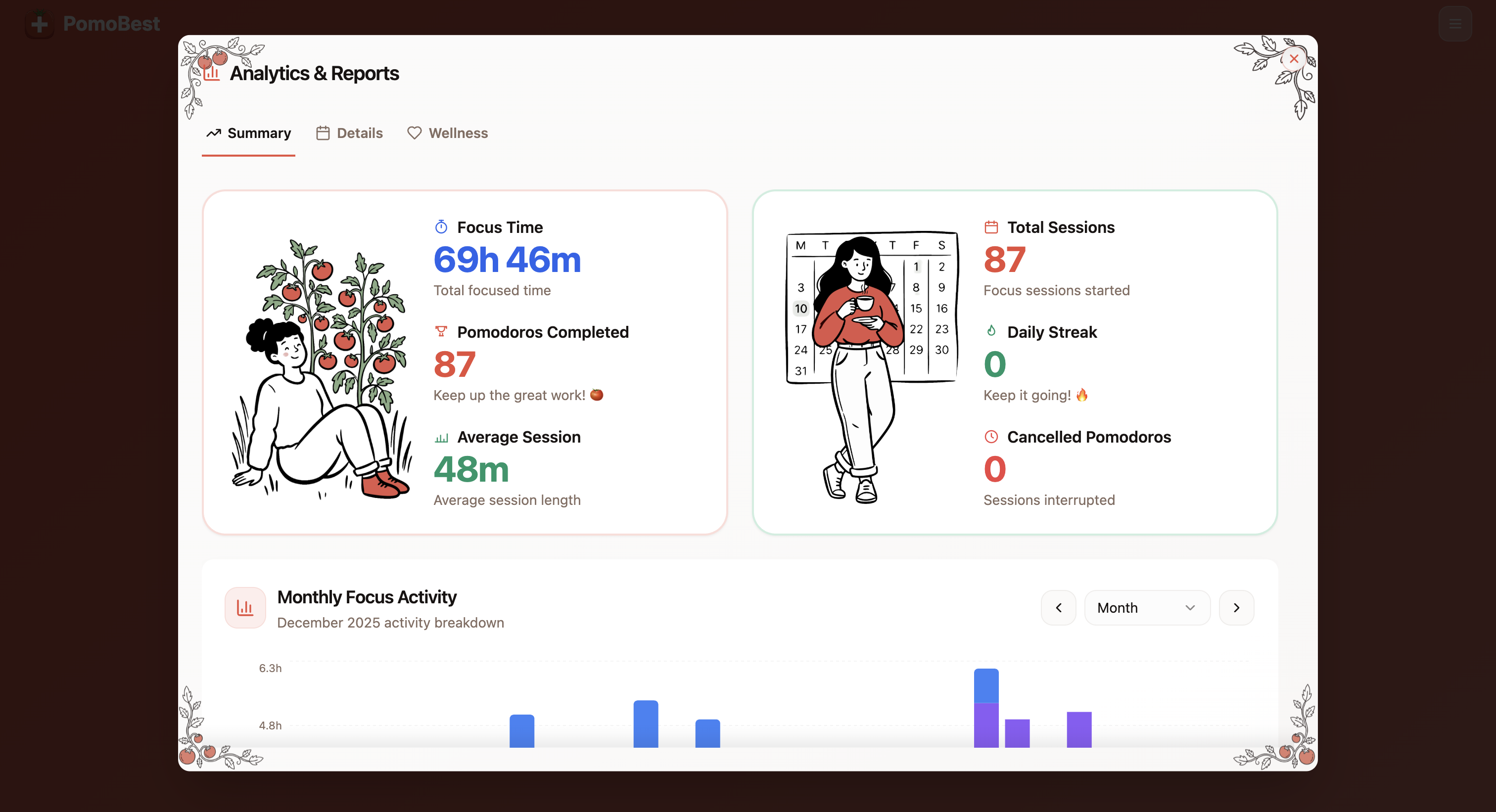This screenshot has width=1496, height=812.
Task: Click the Average Session chart icon
Action: click(x=441, y=438)
